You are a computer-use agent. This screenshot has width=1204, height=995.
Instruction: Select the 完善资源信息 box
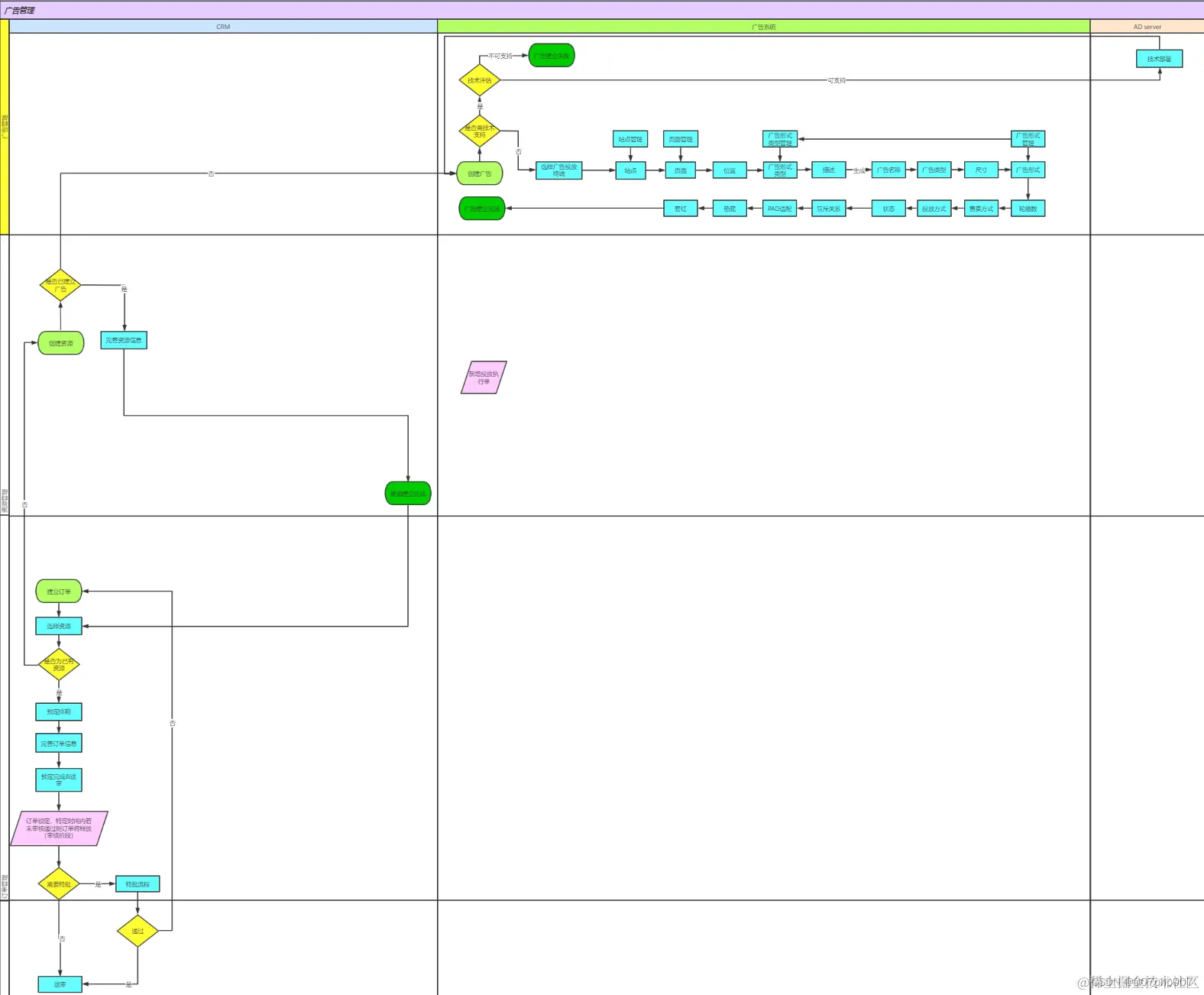[x=124, y=340]
